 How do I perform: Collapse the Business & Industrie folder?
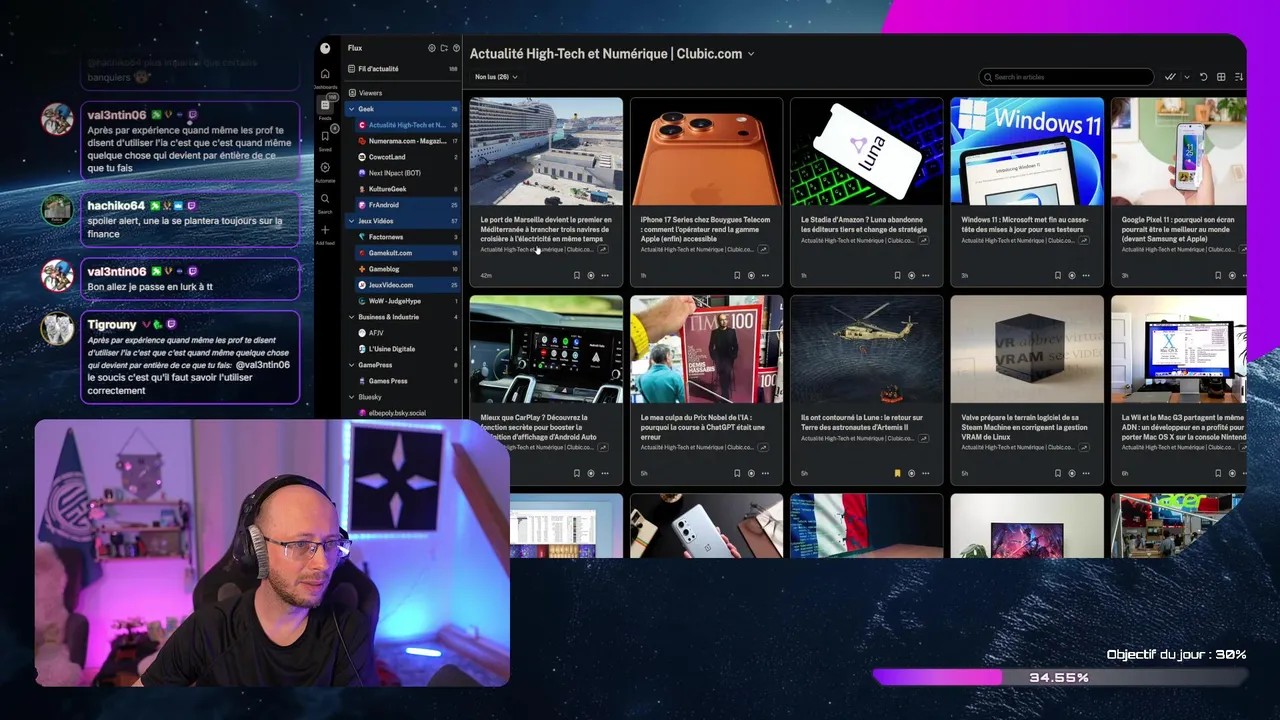(352, 317)
